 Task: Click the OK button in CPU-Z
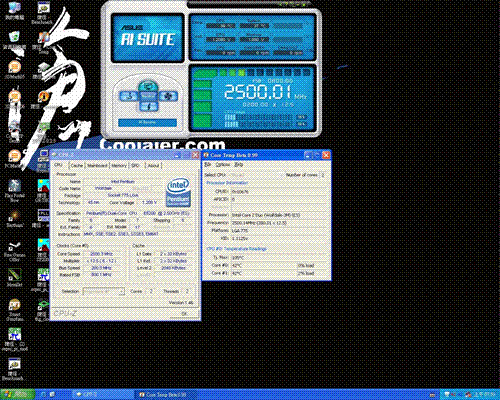(184, 314)
